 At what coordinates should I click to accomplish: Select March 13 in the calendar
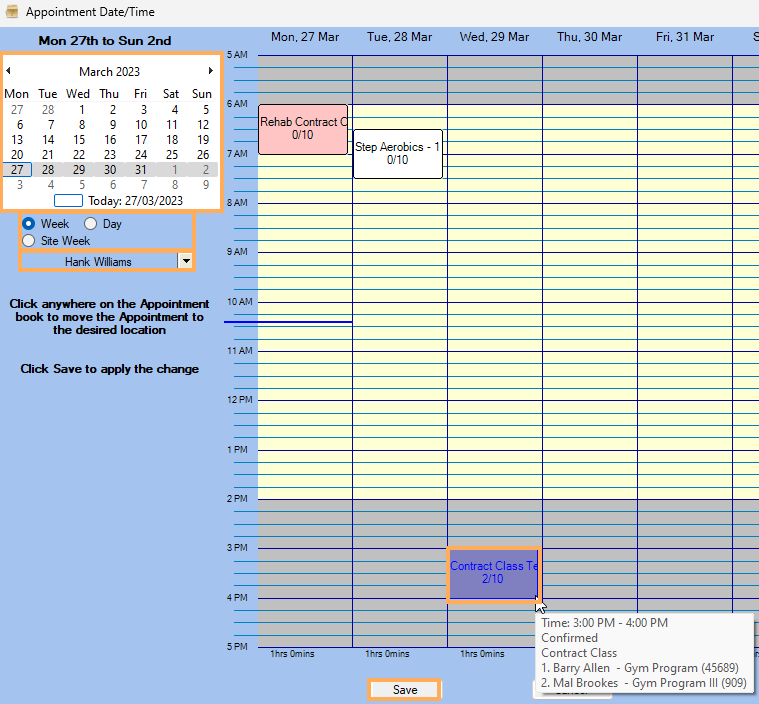(x=17, y=140)
